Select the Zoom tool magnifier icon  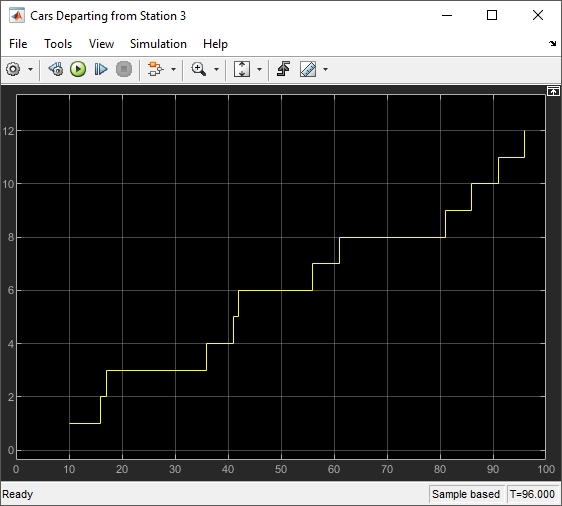pos(199,69)
